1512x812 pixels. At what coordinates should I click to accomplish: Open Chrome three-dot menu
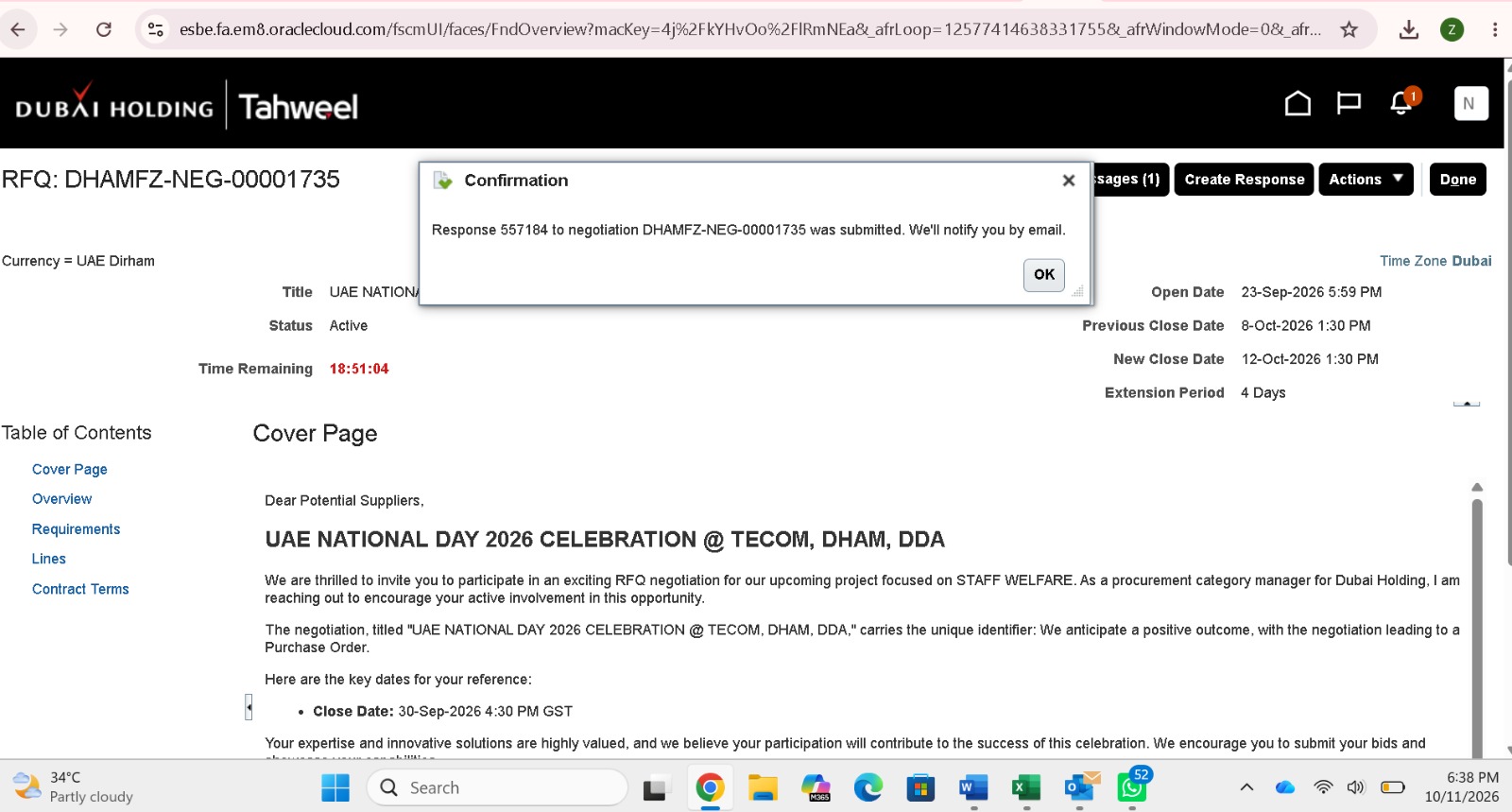tap(1495, 29)
